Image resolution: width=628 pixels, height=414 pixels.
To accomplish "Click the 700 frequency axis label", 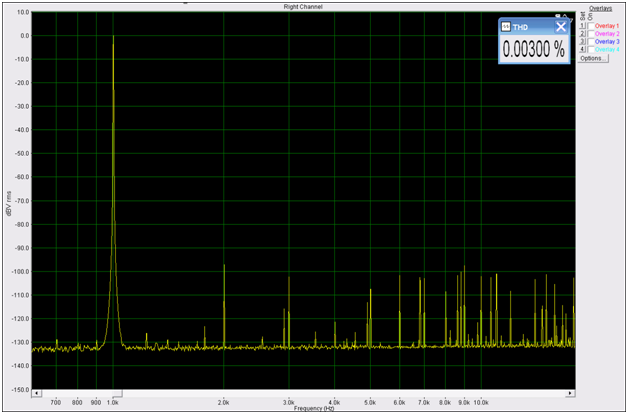I will pos(56,402).
